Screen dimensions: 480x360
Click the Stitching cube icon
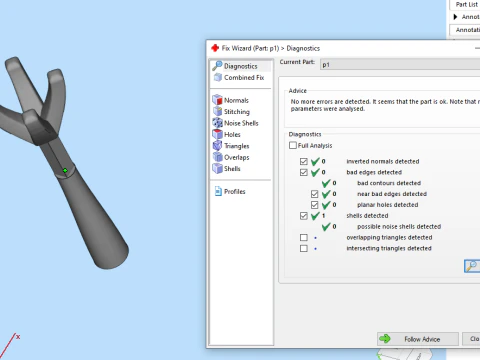coord(217,111)
